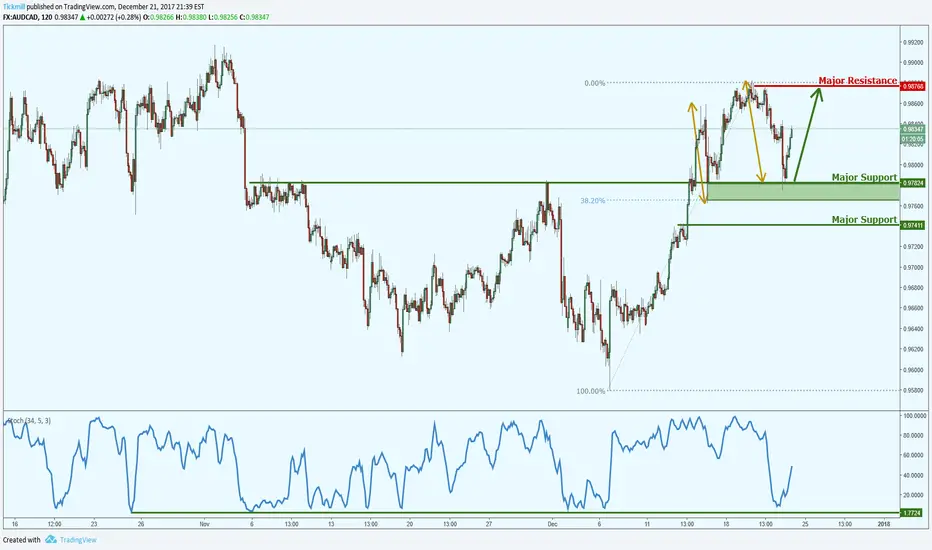Click the 38.20% Fibonacci level label
This screenshot has width=932, height=550.
(593, 201)
